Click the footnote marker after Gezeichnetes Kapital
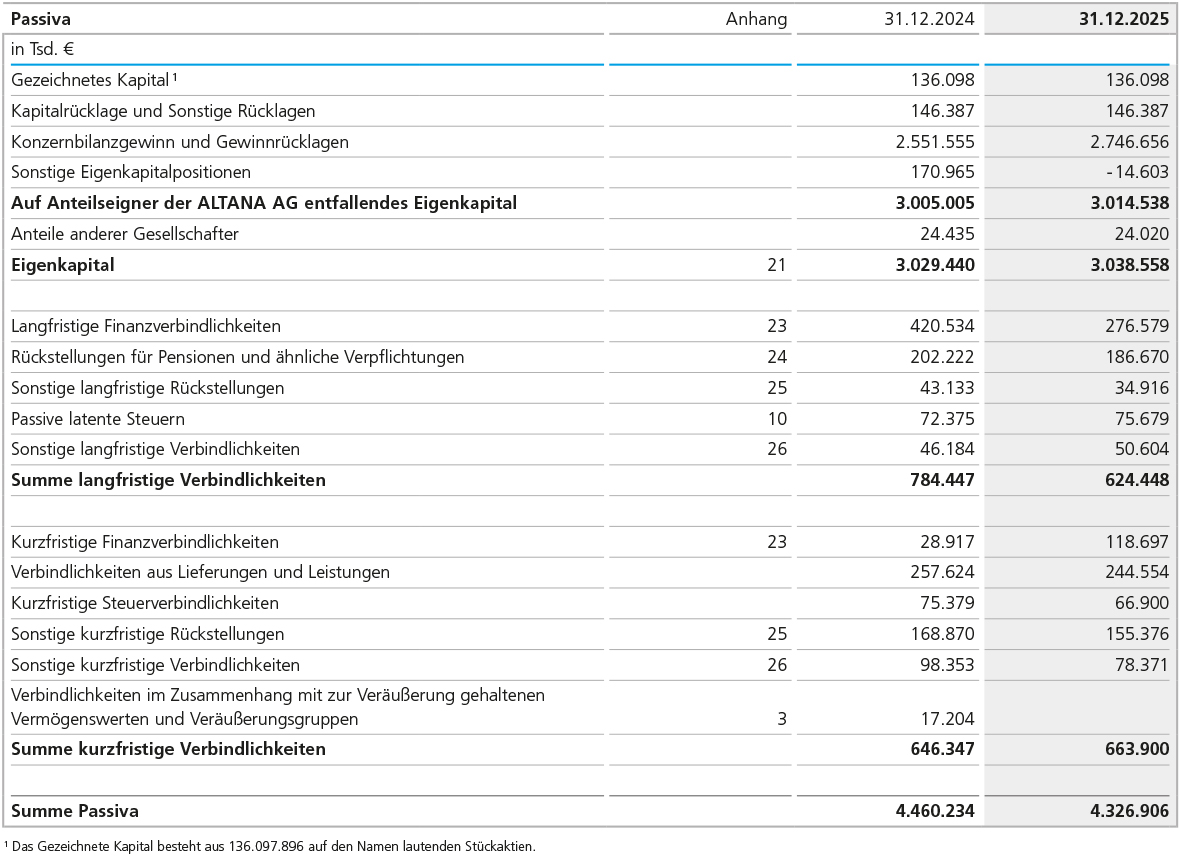Screen dimensions: 1180x863 [x=175, y=77]
